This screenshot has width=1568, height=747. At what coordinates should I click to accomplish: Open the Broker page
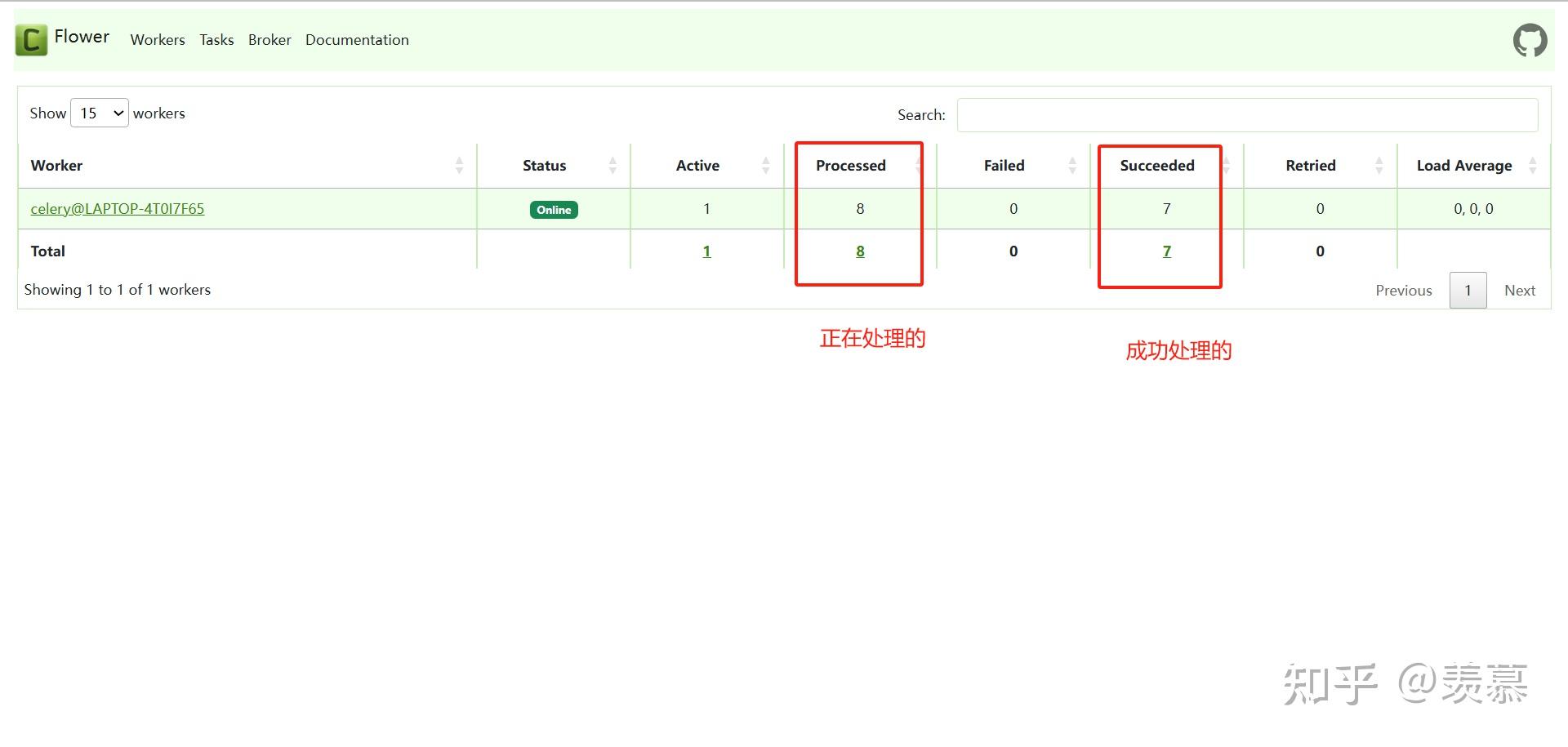pos(269,39)
